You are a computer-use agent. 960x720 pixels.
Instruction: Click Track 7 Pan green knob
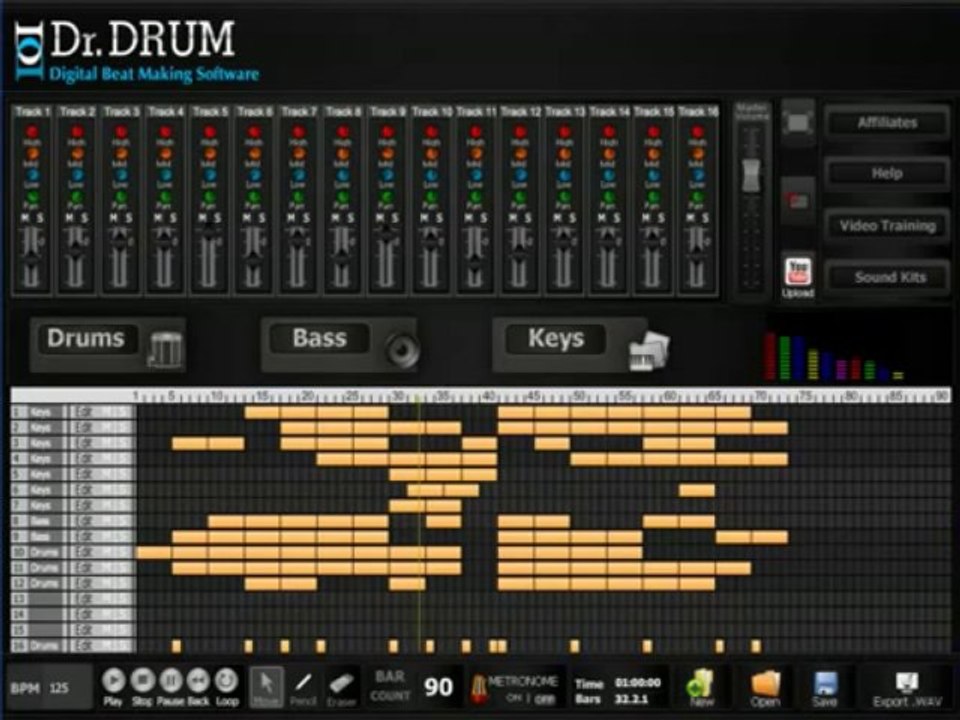[298, 197]
